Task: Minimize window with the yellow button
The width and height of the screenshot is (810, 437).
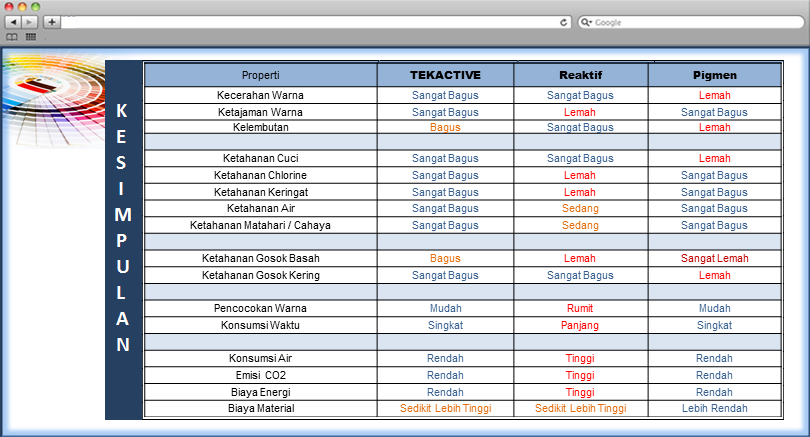Action: 22,7
